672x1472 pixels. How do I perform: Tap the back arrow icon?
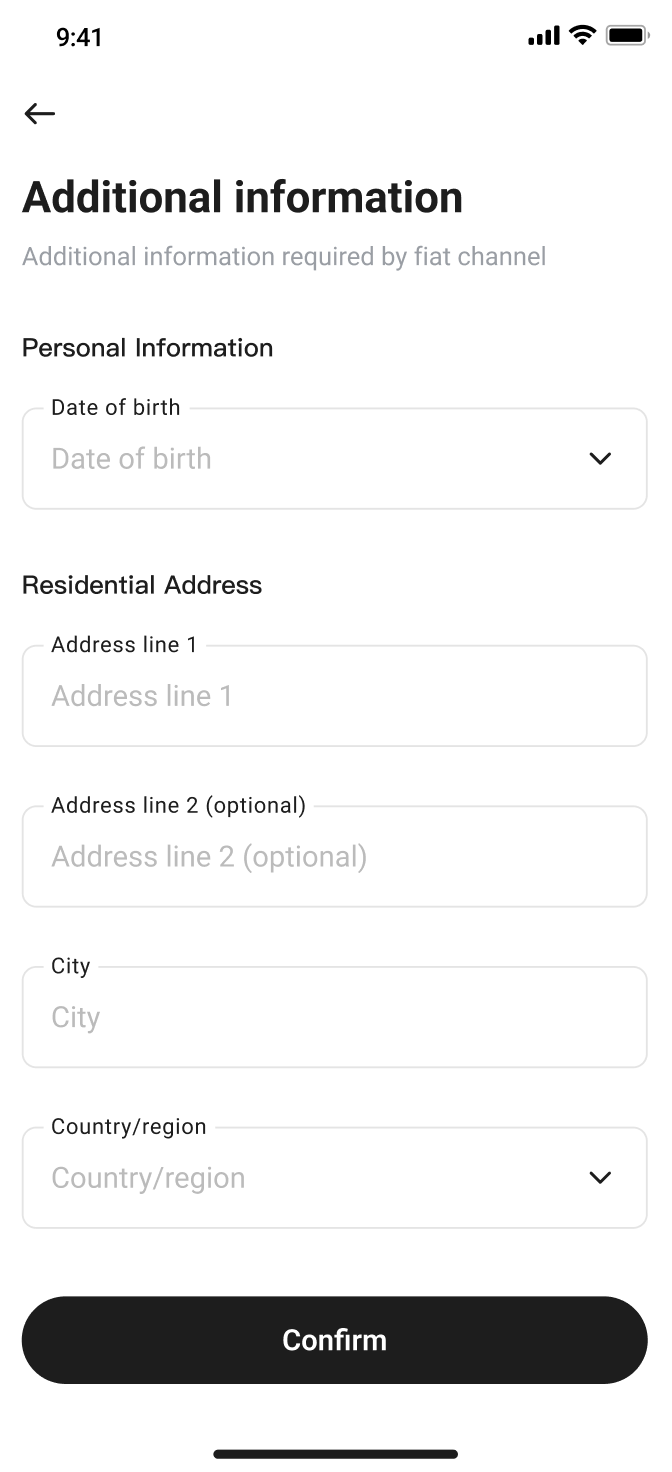tap(40, 114)
